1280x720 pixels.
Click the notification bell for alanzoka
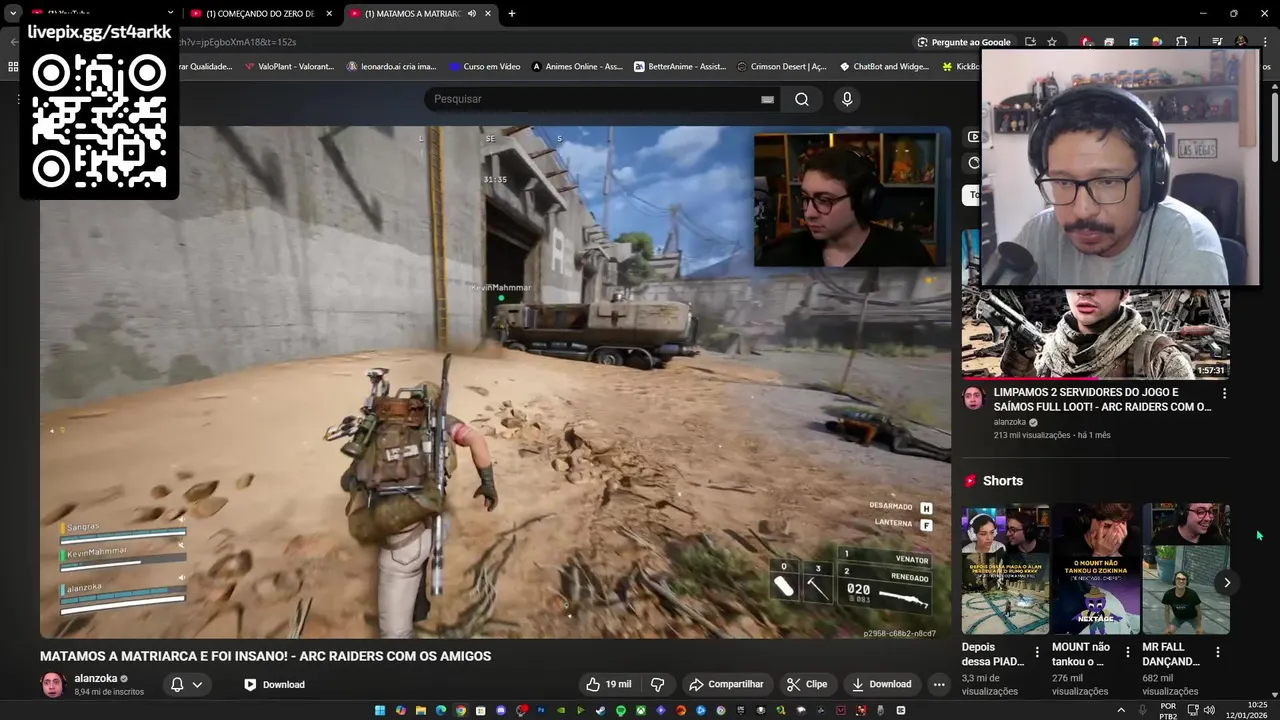point(177,684)
